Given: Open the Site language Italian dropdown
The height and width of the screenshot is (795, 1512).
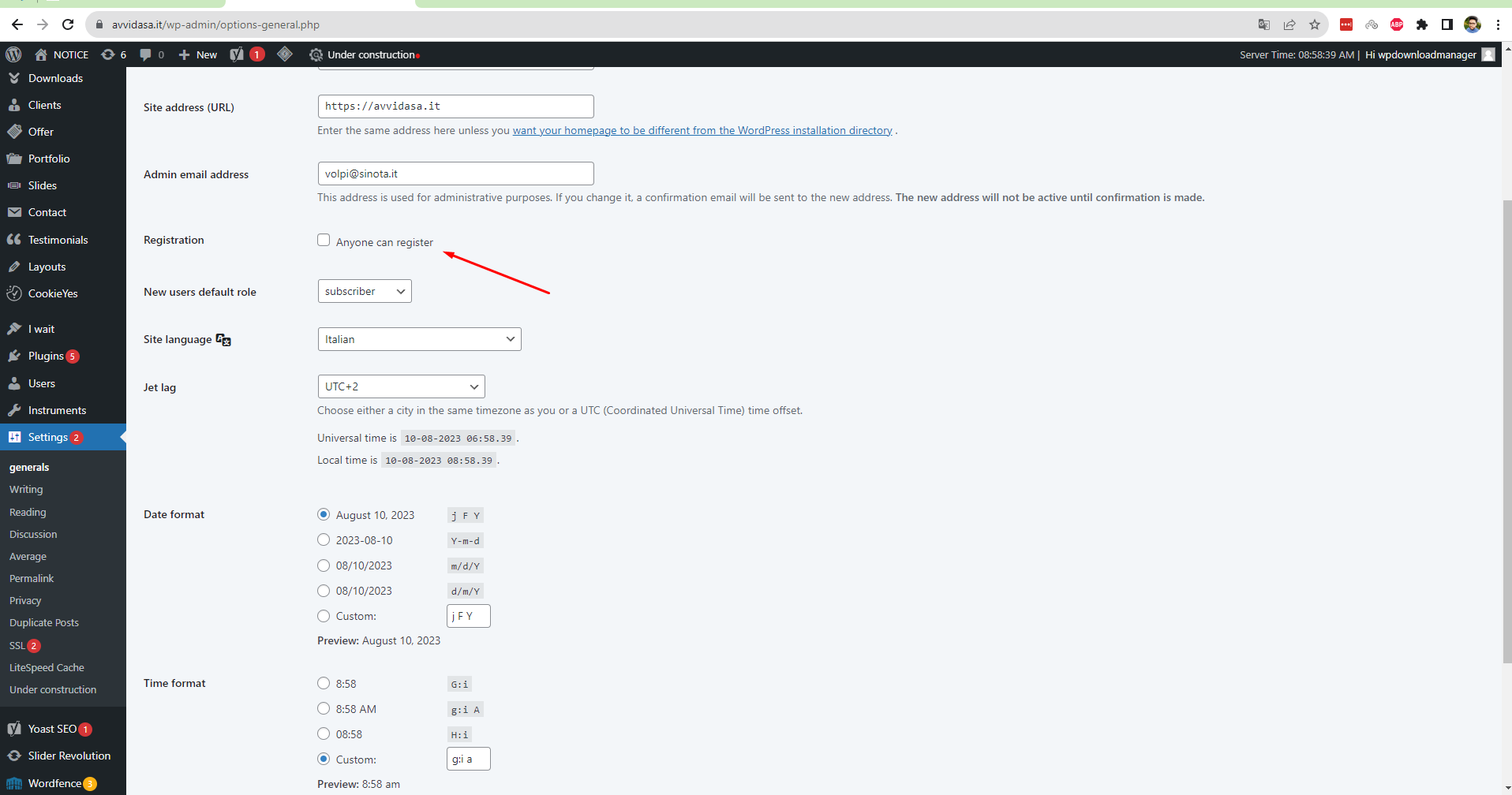Looking at the screenshot, I should (419, 339).
